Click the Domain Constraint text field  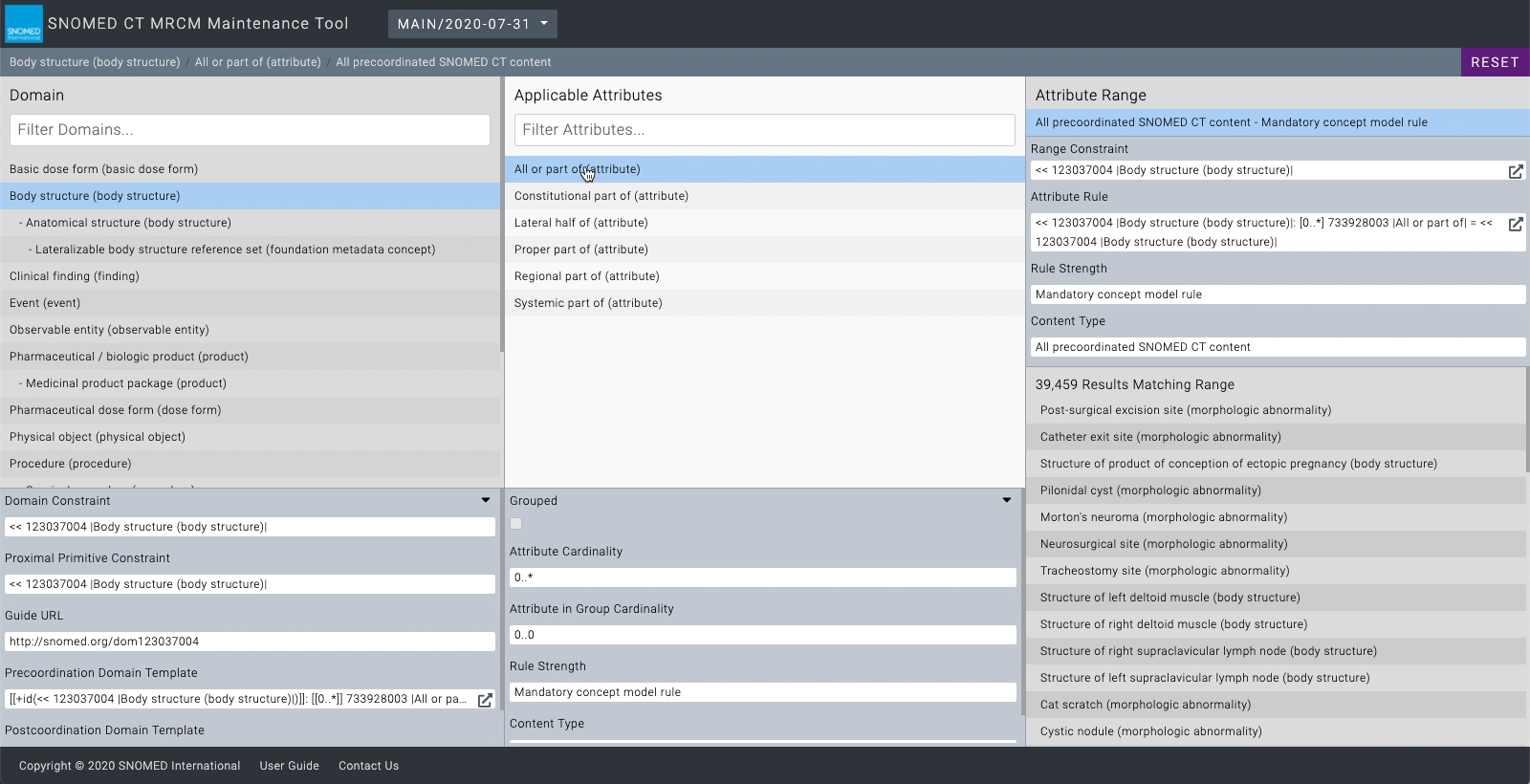tap(250, 527)
